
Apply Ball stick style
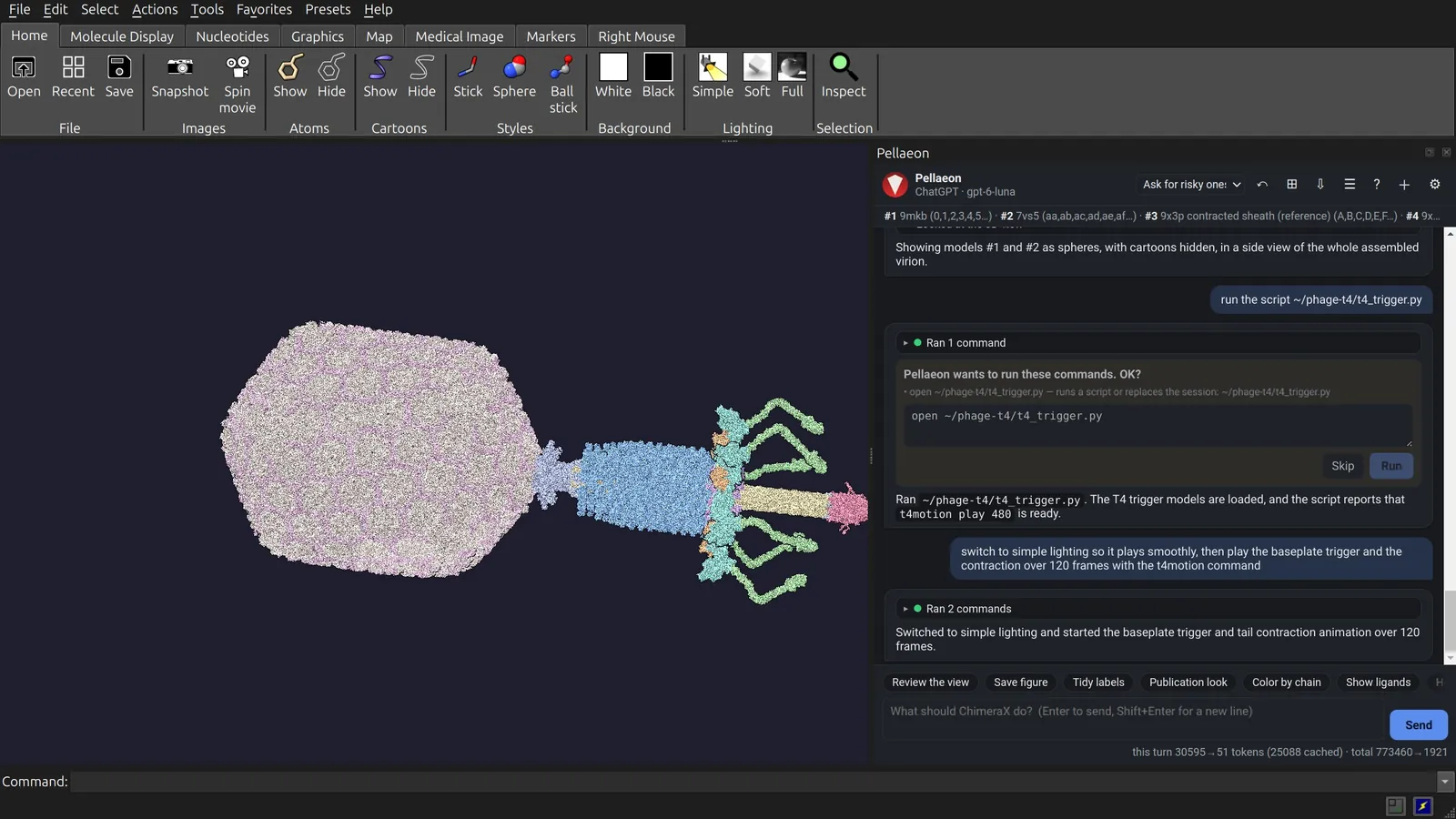click(562, 85)
